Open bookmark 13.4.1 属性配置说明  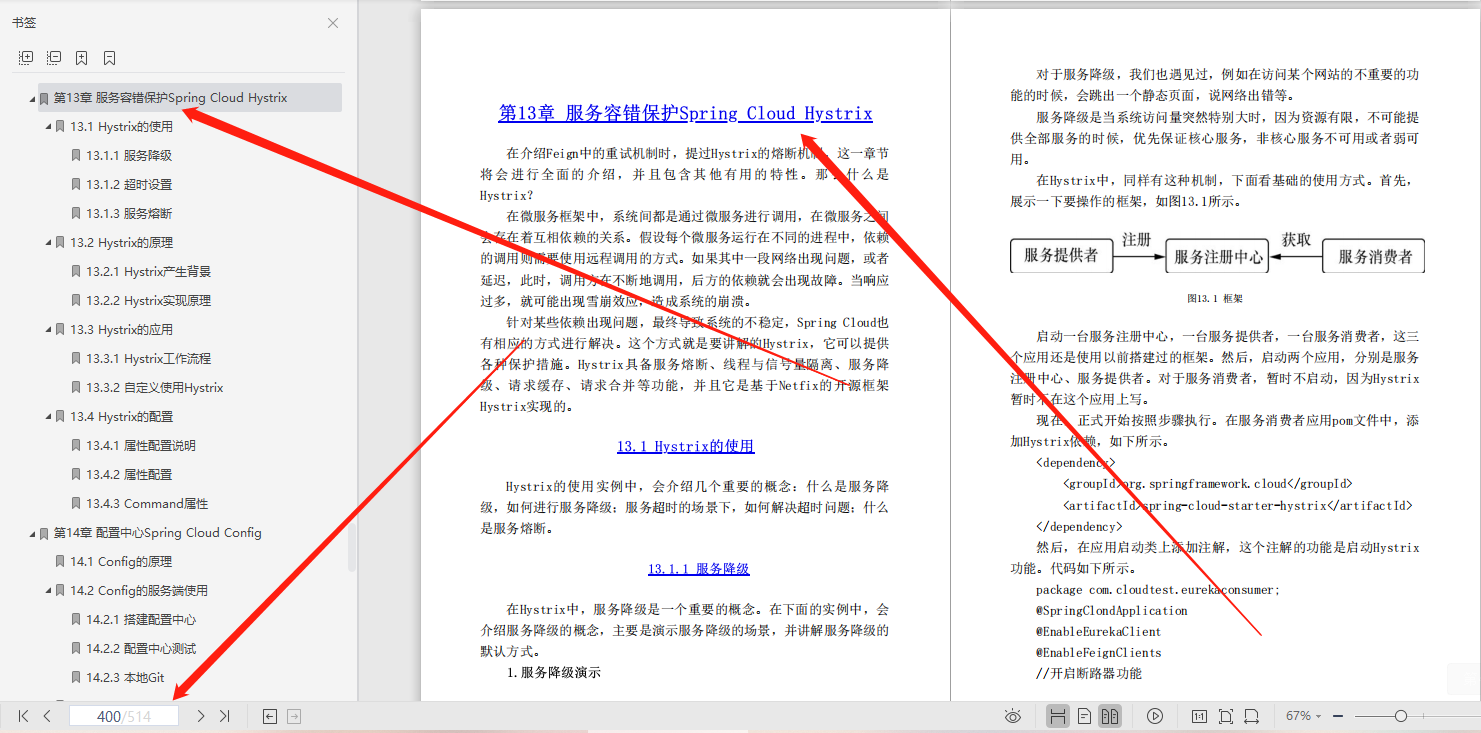(141, 446)
